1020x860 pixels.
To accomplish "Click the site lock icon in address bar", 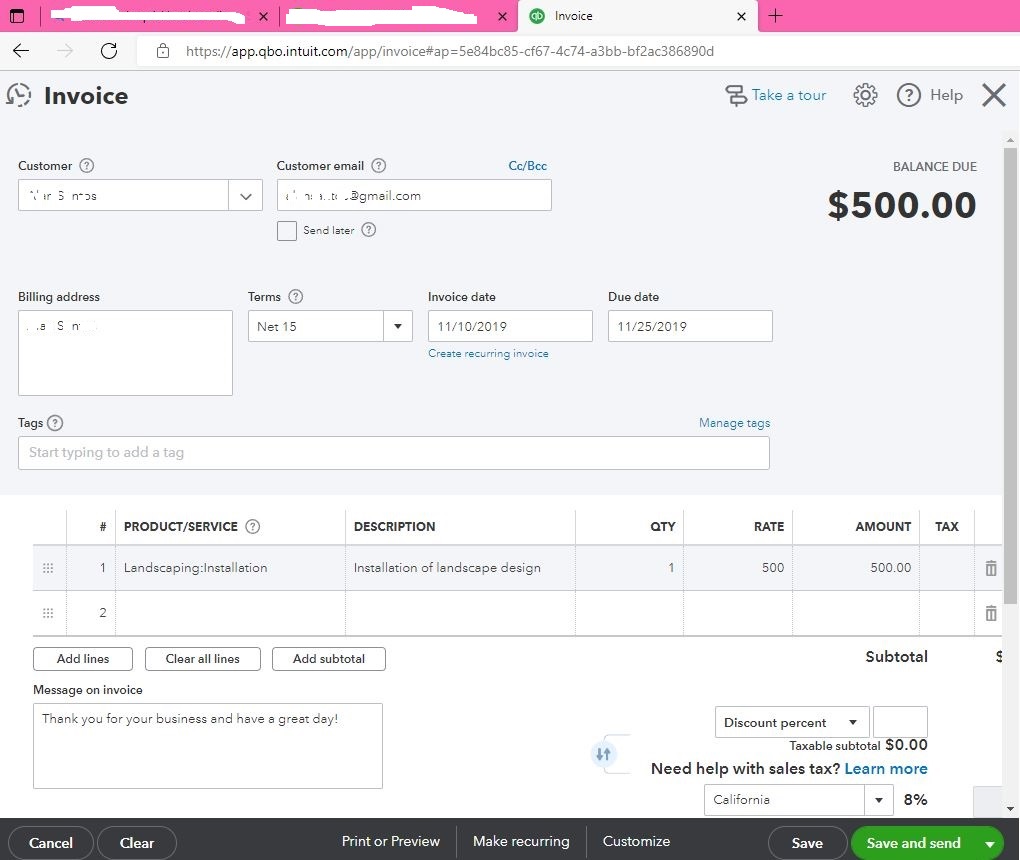I will [x=163, y=51].
